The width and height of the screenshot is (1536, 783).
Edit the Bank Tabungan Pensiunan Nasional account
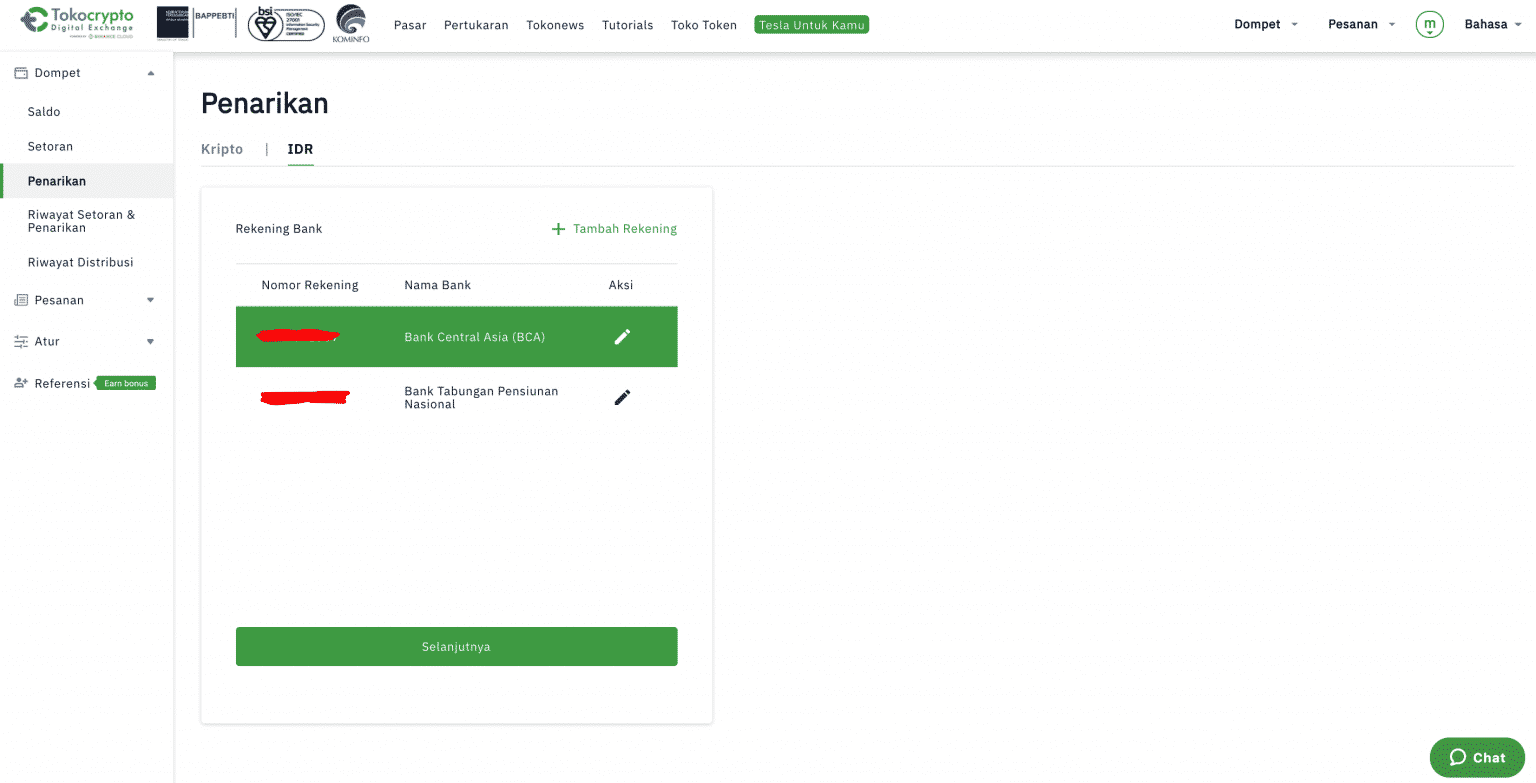[x=622, y=398]
